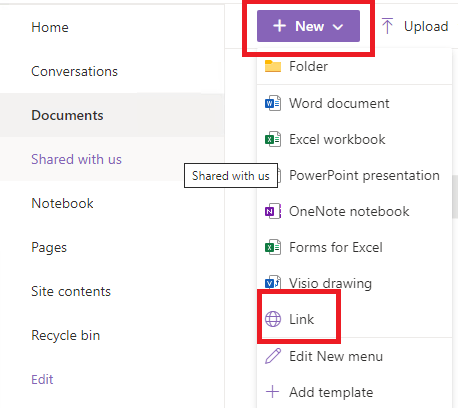
Task: Open the New dropdown button
Action: pos(308,26)
